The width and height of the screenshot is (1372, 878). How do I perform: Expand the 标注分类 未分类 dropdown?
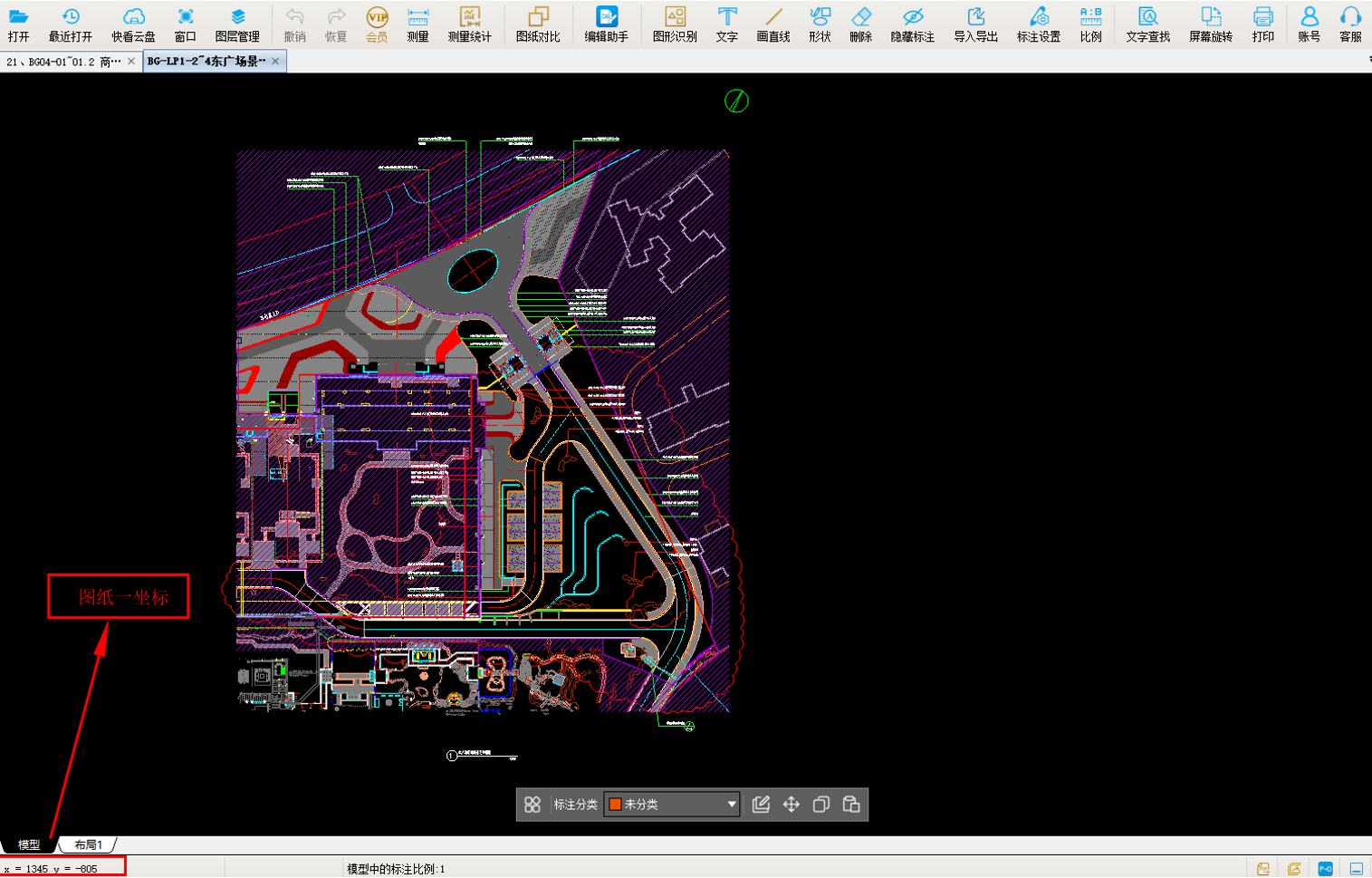pos(673,804)
